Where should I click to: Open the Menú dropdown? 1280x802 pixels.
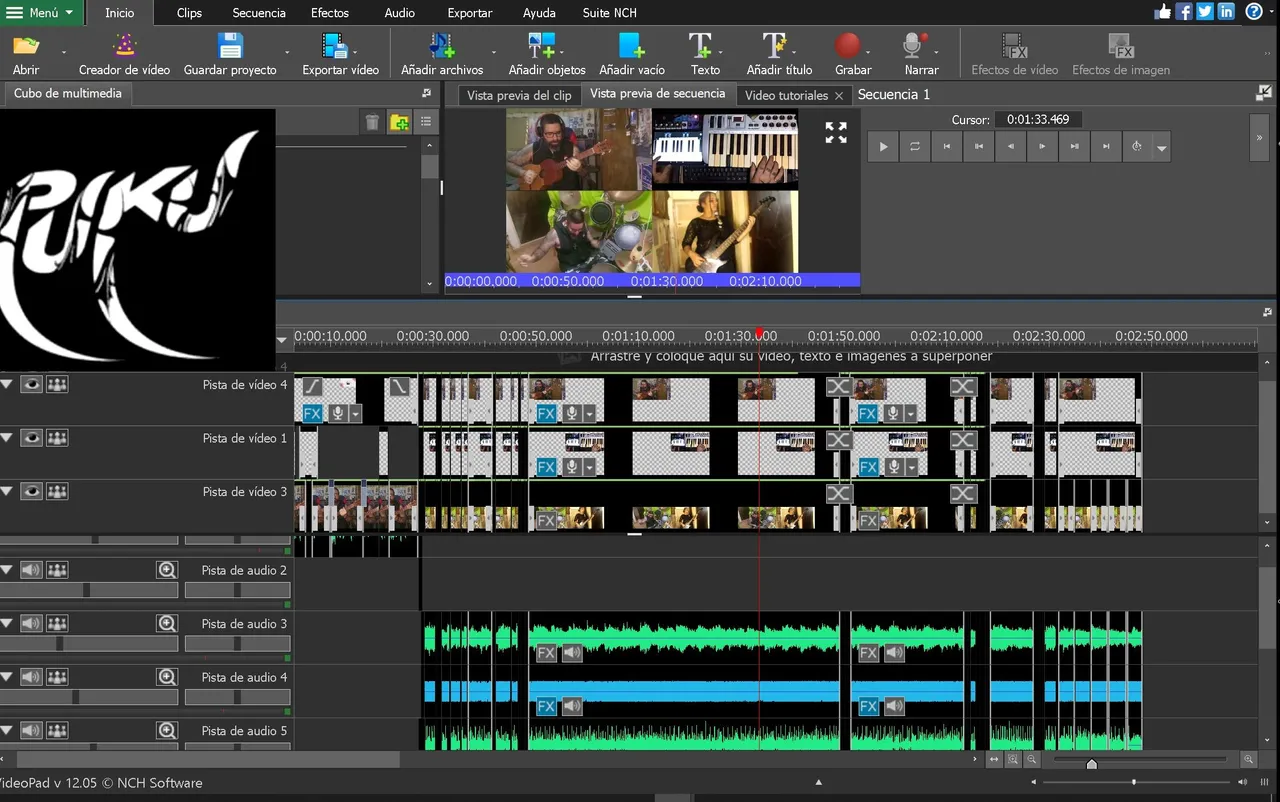40,13
